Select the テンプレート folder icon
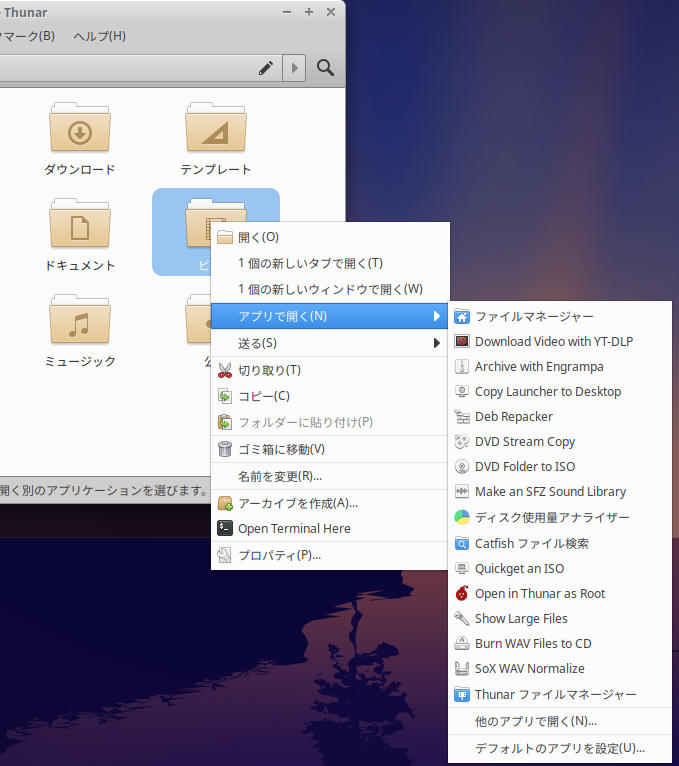 coord(215,127)
